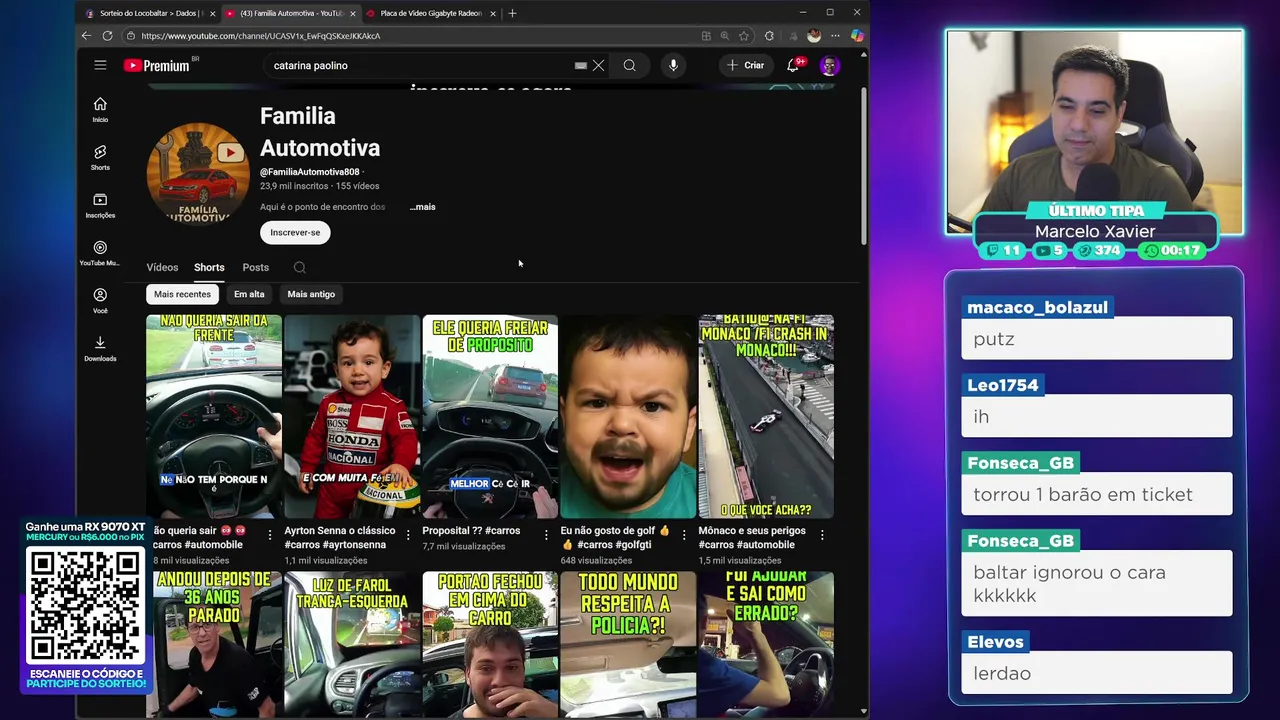The image size is (1280, 720).
Task: Click the page vertical scrollbar
Action: (x=864, y=166)
